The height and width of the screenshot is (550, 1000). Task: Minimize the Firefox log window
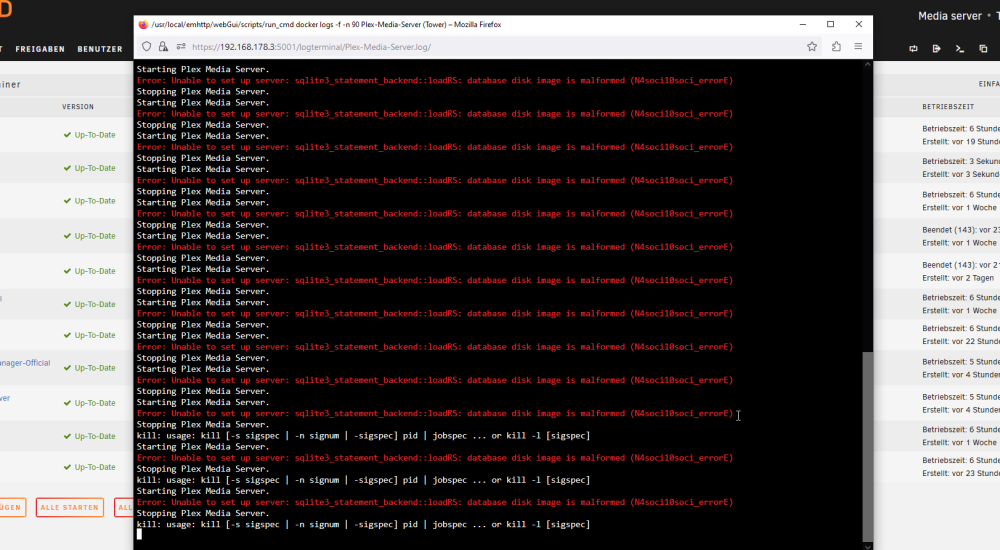[802, 24]
